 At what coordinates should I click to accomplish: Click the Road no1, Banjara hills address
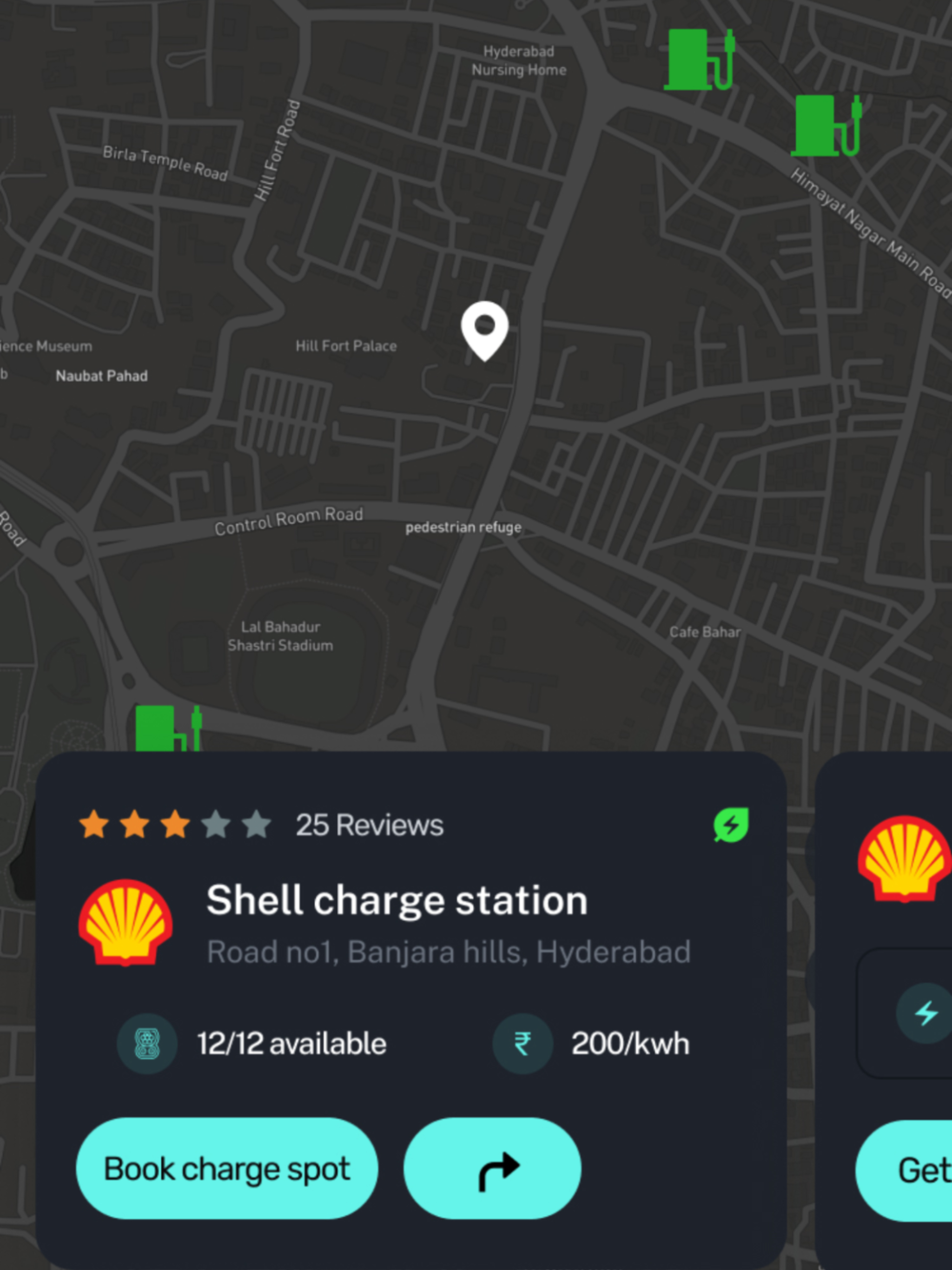(449, 952)
